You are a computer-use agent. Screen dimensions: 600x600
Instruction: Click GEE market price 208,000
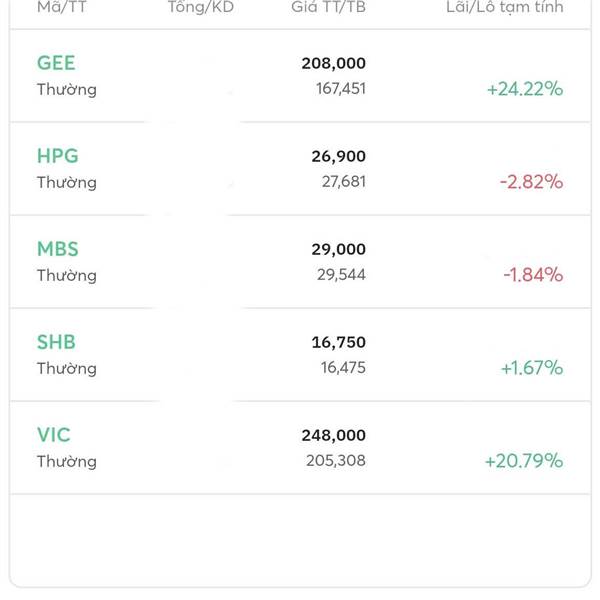click(333, 63)
